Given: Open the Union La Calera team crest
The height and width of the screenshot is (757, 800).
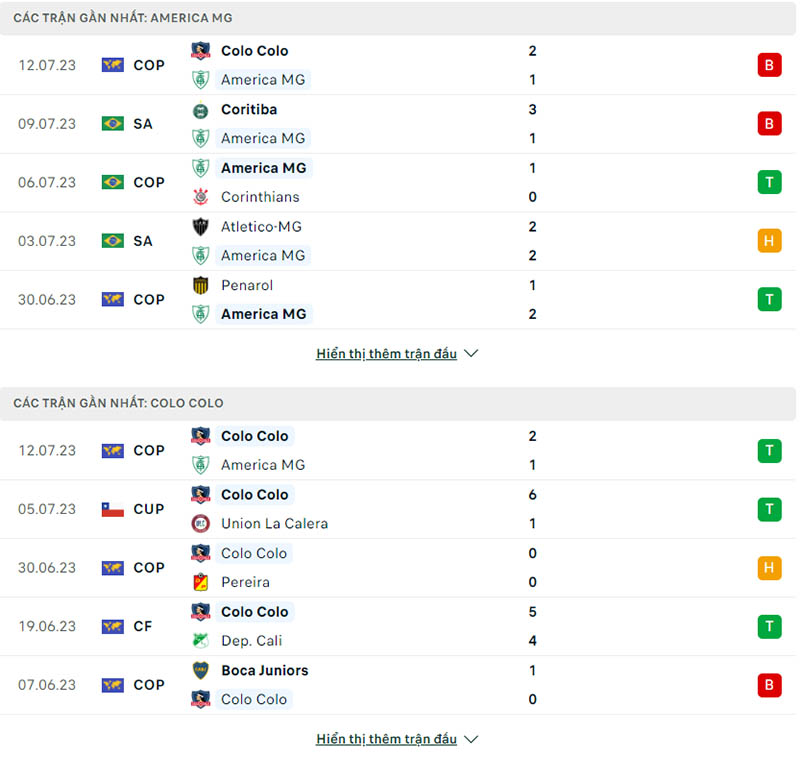Looking at the screenshot, I should pos(200,523).
